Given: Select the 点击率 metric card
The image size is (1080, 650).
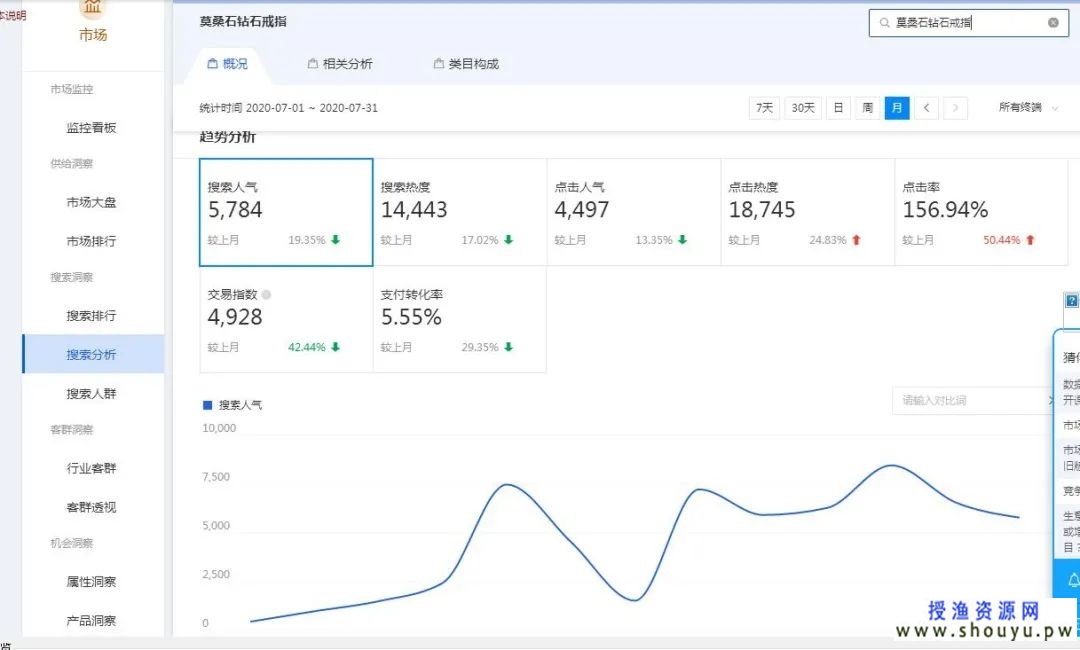Looking at the screenshot, I should [x=980, y=212].
